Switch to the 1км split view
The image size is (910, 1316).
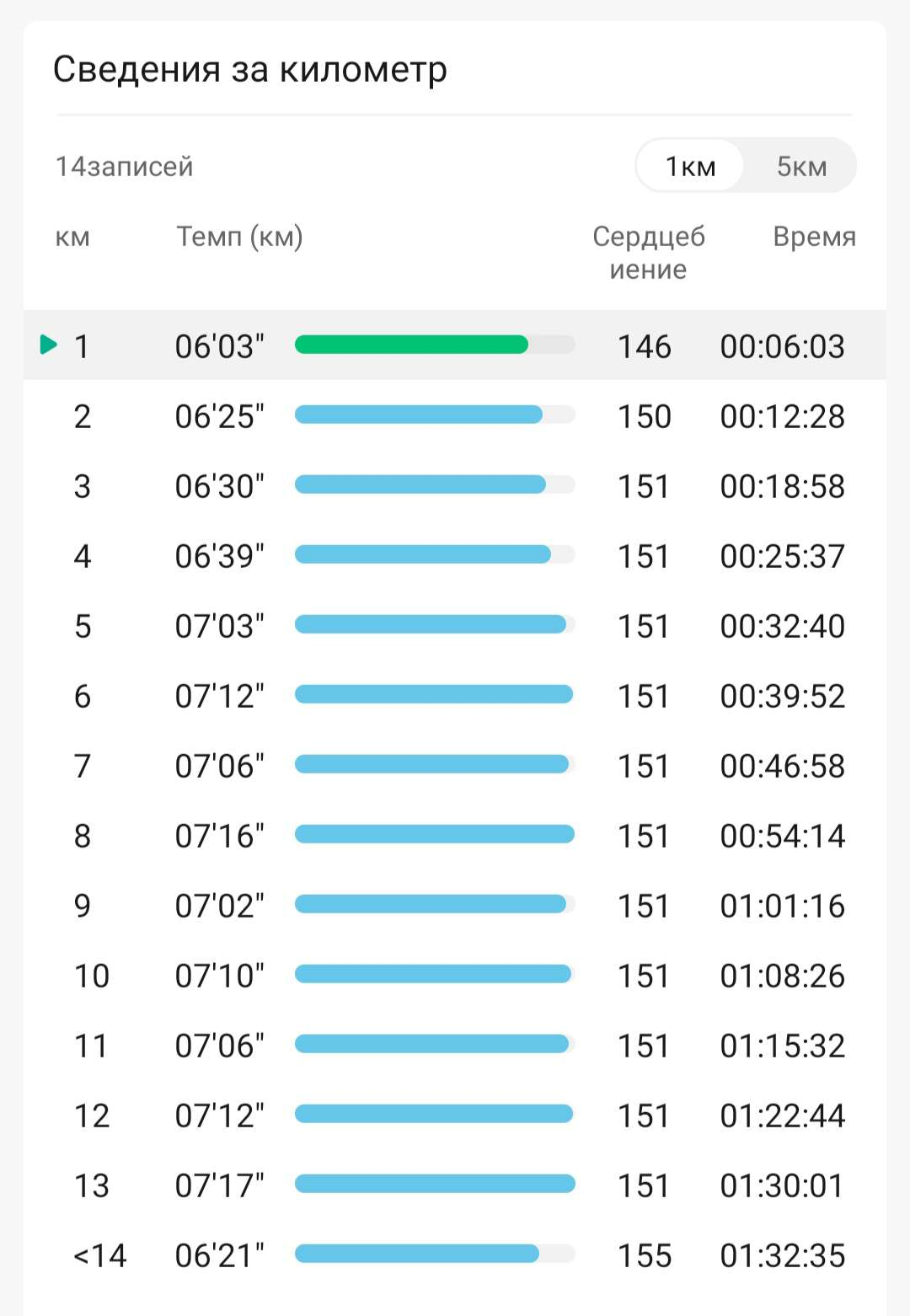pyautogui.click(x=690, y=166)
